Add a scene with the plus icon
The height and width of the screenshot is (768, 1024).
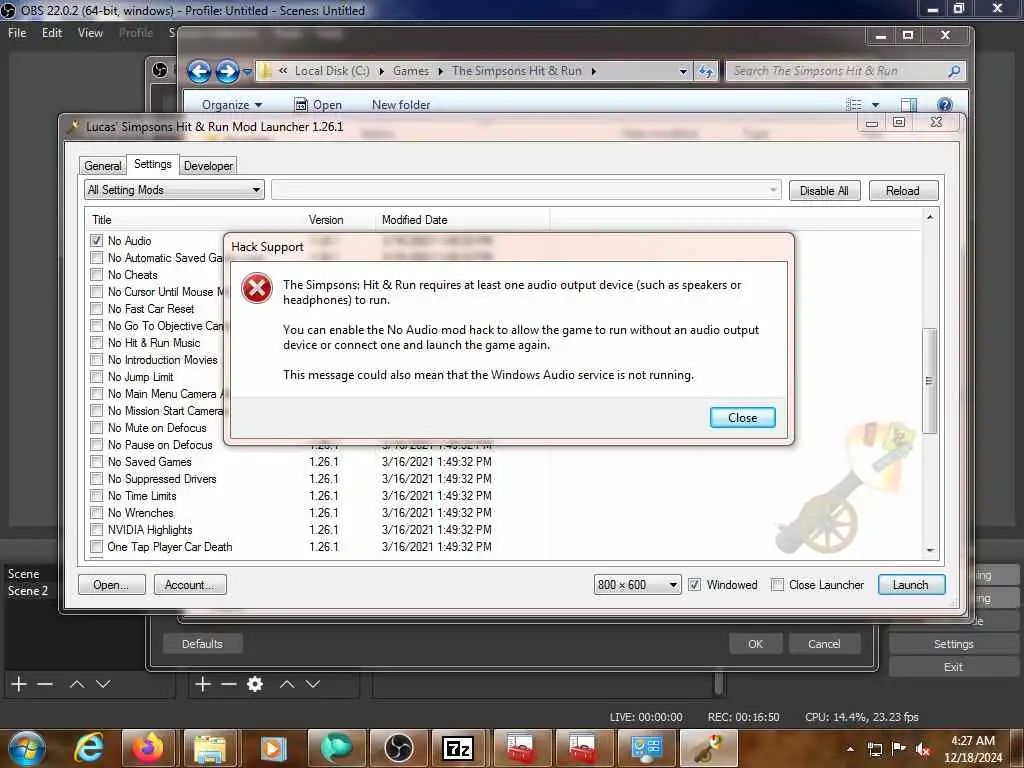[19, 684]
